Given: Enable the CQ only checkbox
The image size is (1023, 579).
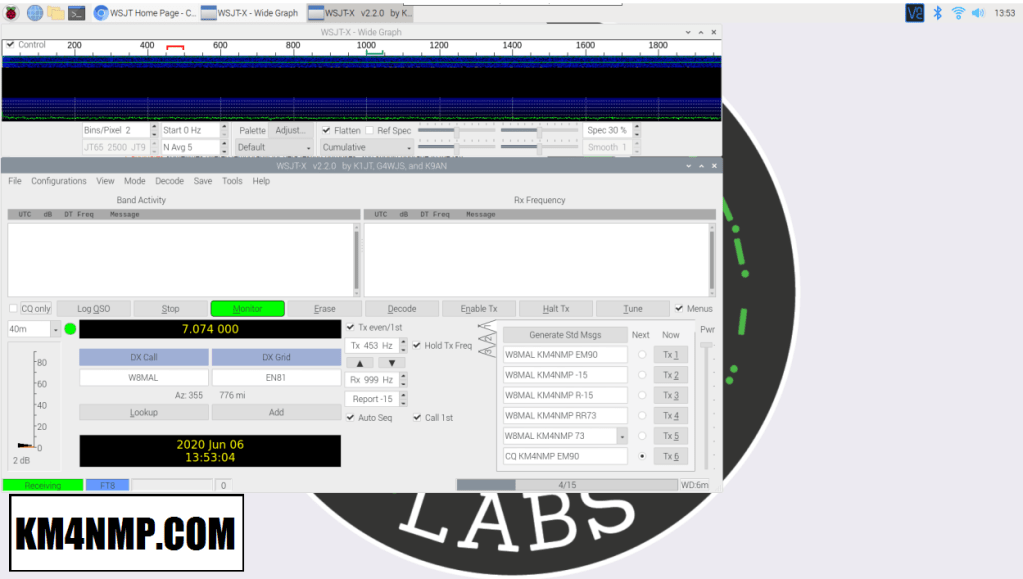Looking at the screenshot, I should 14,309.
